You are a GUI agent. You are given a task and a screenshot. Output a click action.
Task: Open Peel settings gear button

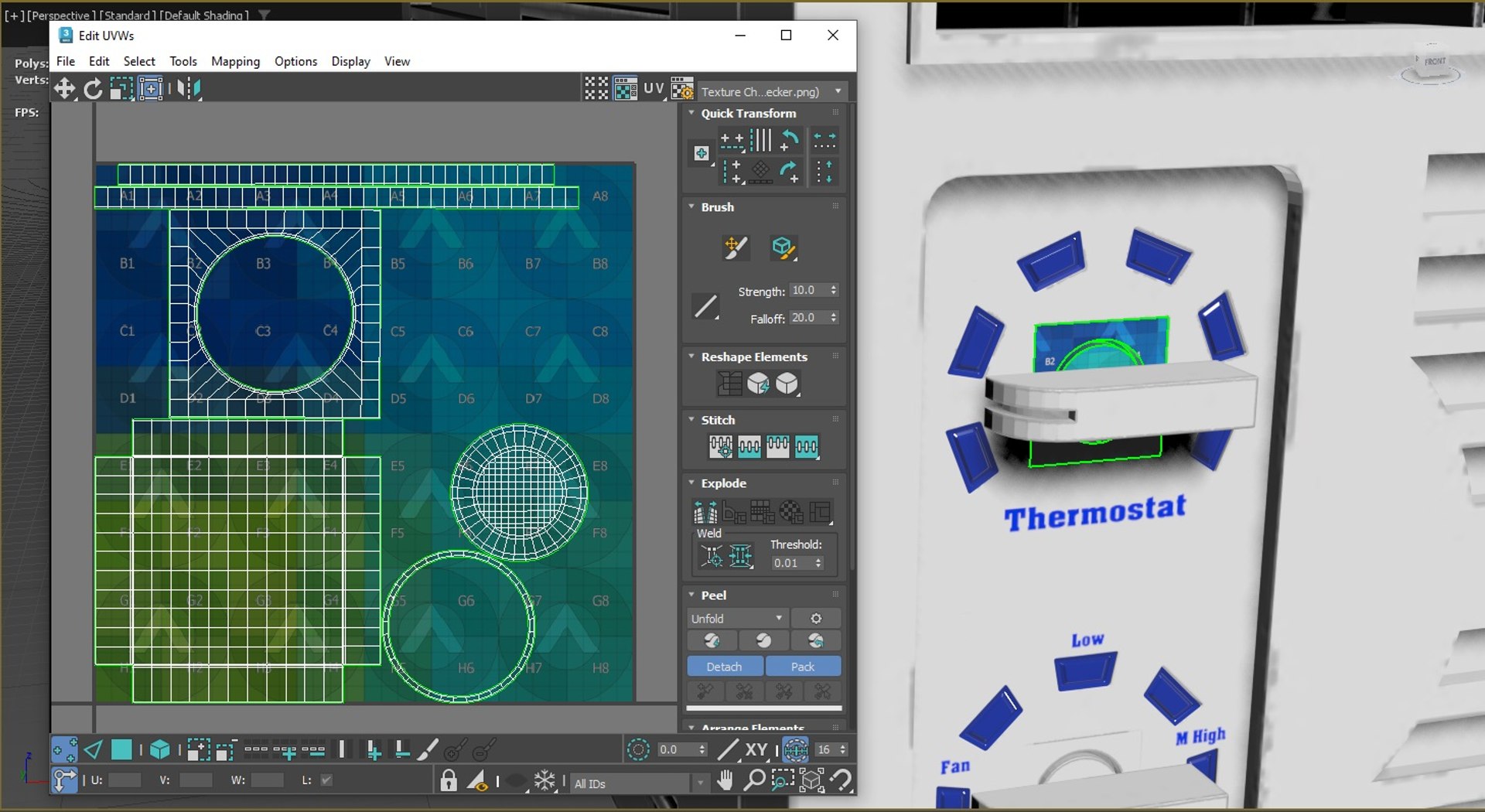(x=816, y=619)
